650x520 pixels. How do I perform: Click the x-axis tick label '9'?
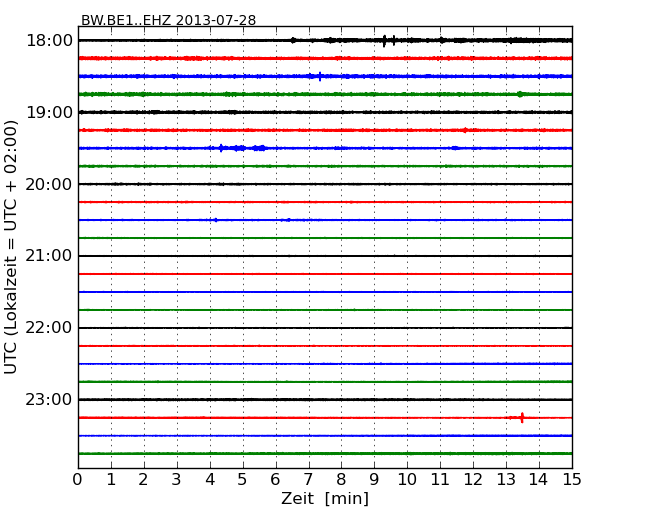tap(374, 480)
